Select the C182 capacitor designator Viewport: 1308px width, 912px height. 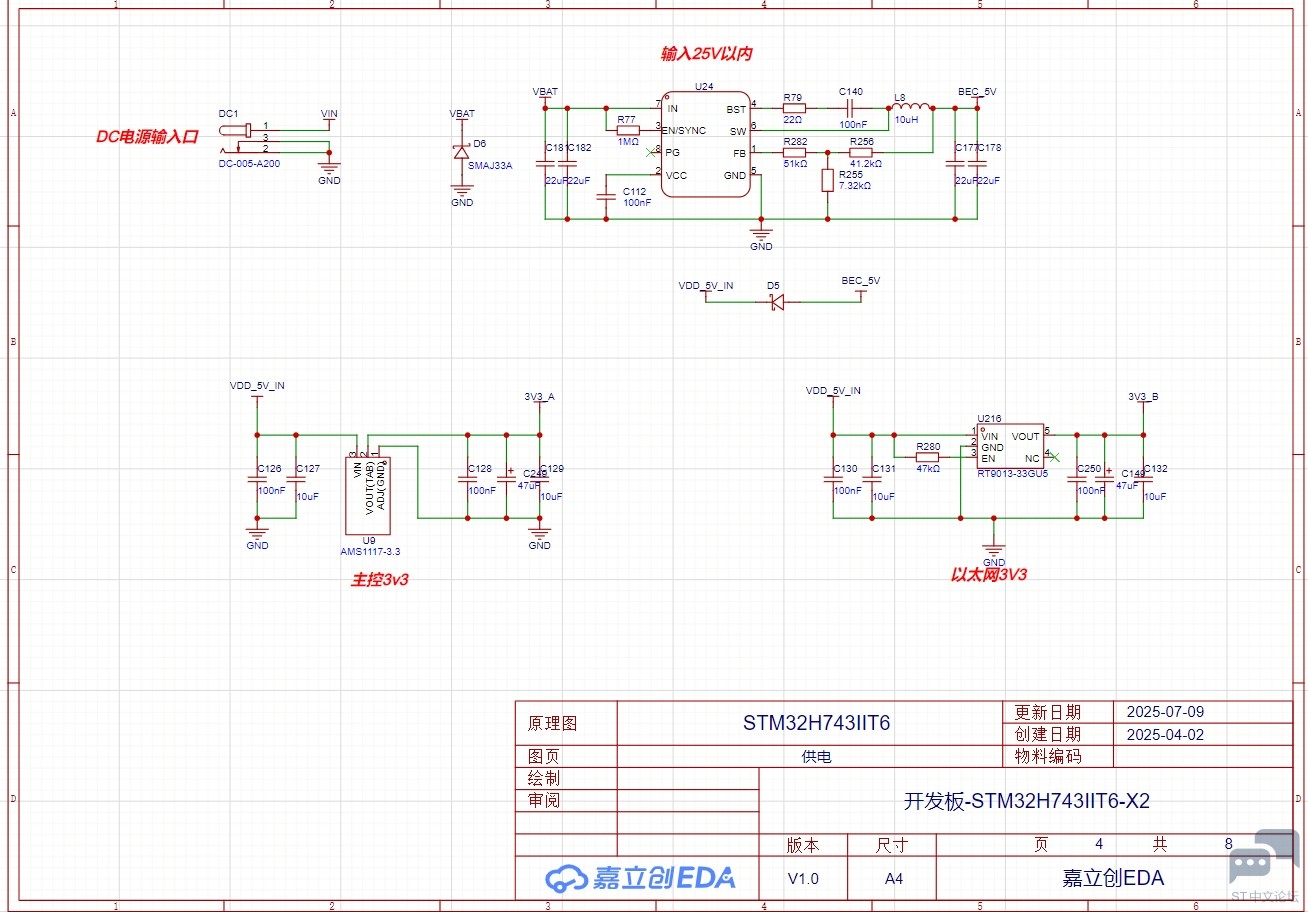(579, 148)
